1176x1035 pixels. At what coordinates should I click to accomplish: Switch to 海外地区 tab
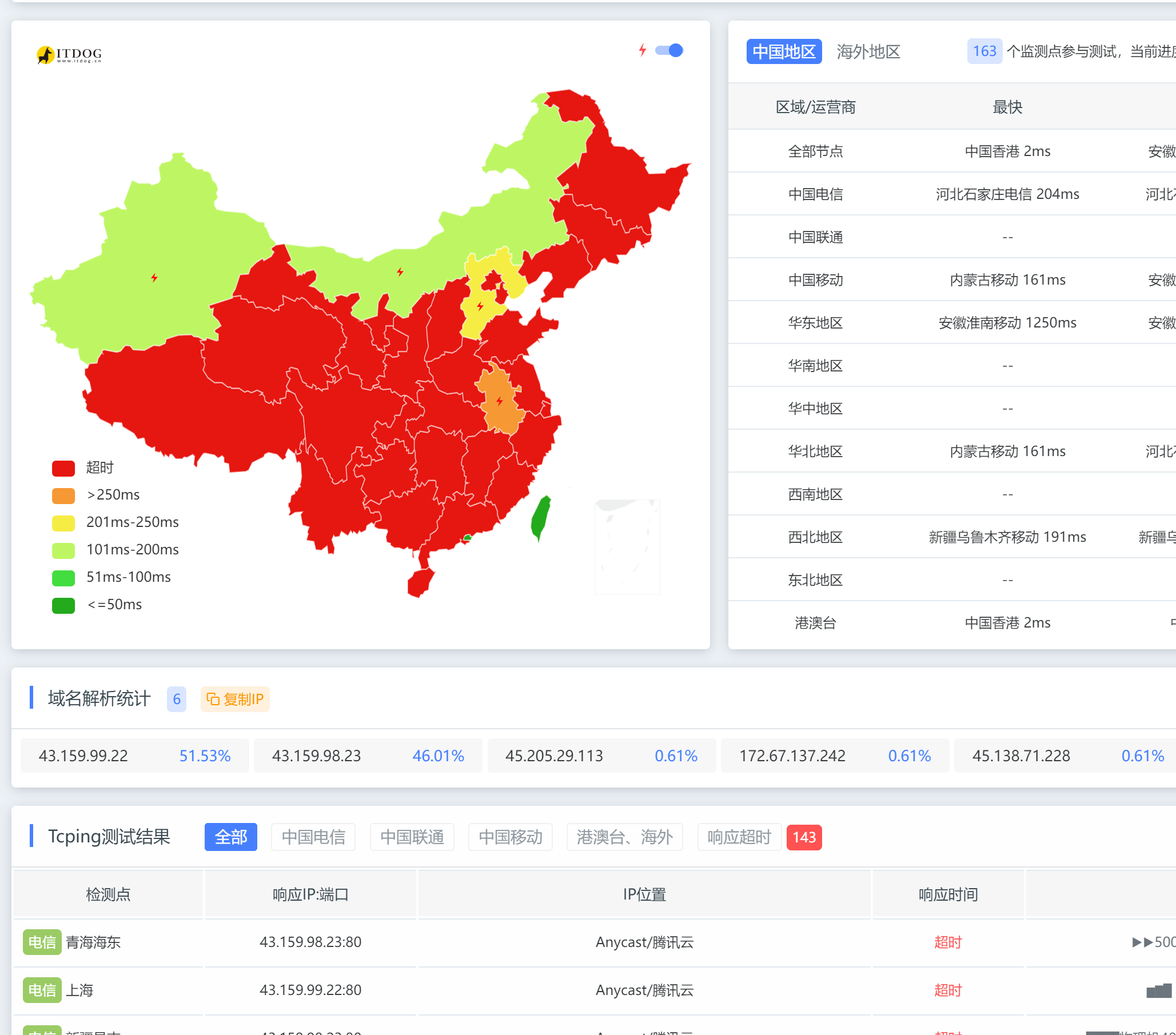(x=868, y=52)
